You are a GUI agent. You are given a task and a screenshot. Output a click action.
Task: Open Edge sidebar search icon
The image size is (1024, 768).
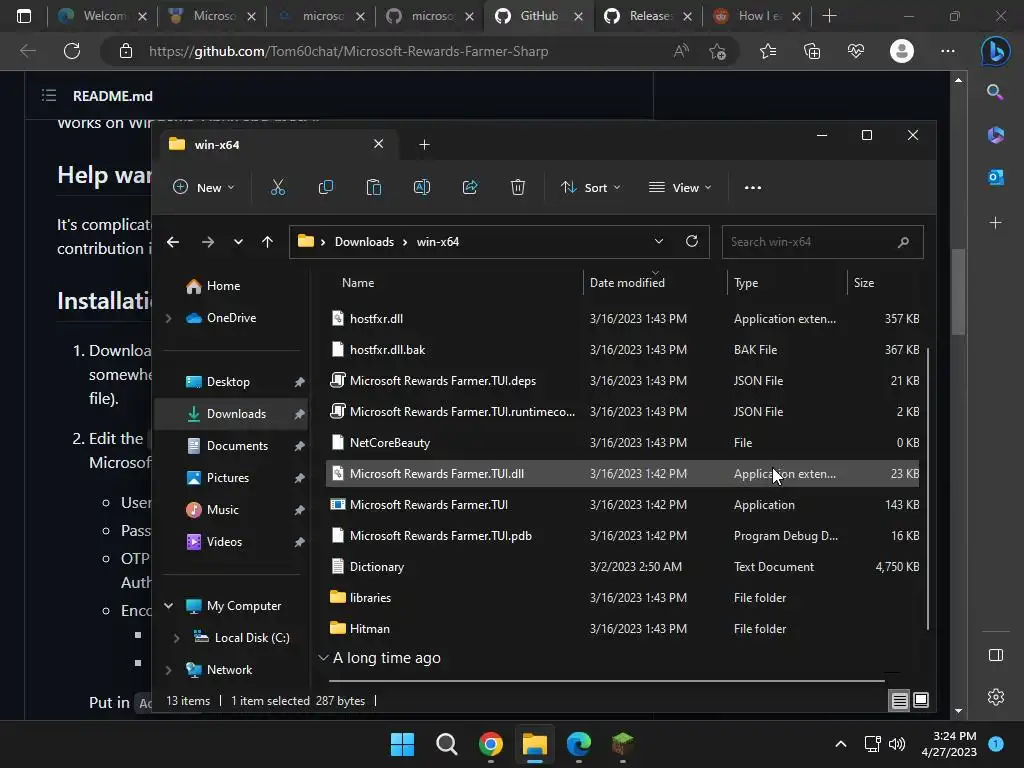click(x=995, y=92)
